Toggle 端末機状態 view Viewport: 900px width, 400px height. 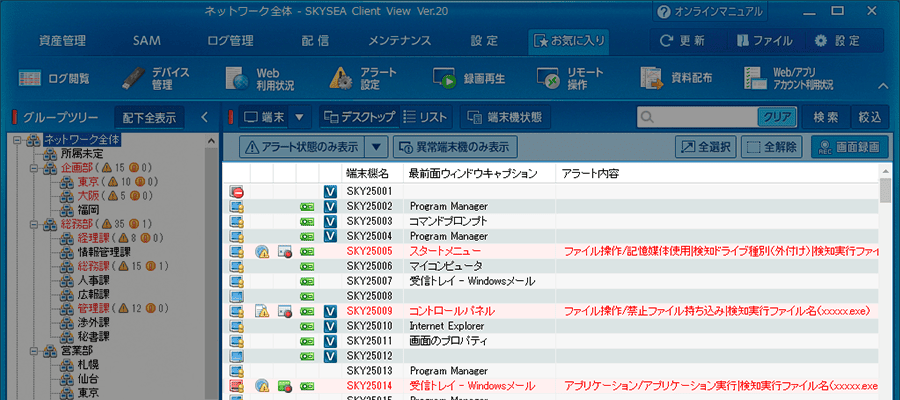pyautogui.click(x=505, y=117)
